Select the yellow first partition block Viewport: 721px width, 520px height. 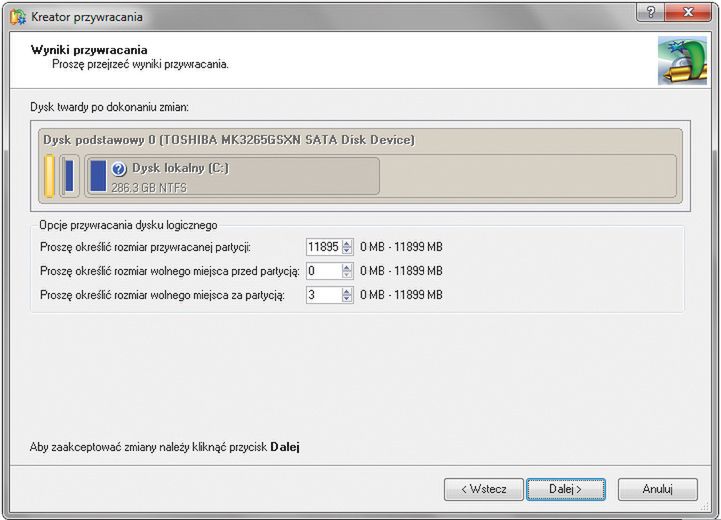(x=50, y=176)
